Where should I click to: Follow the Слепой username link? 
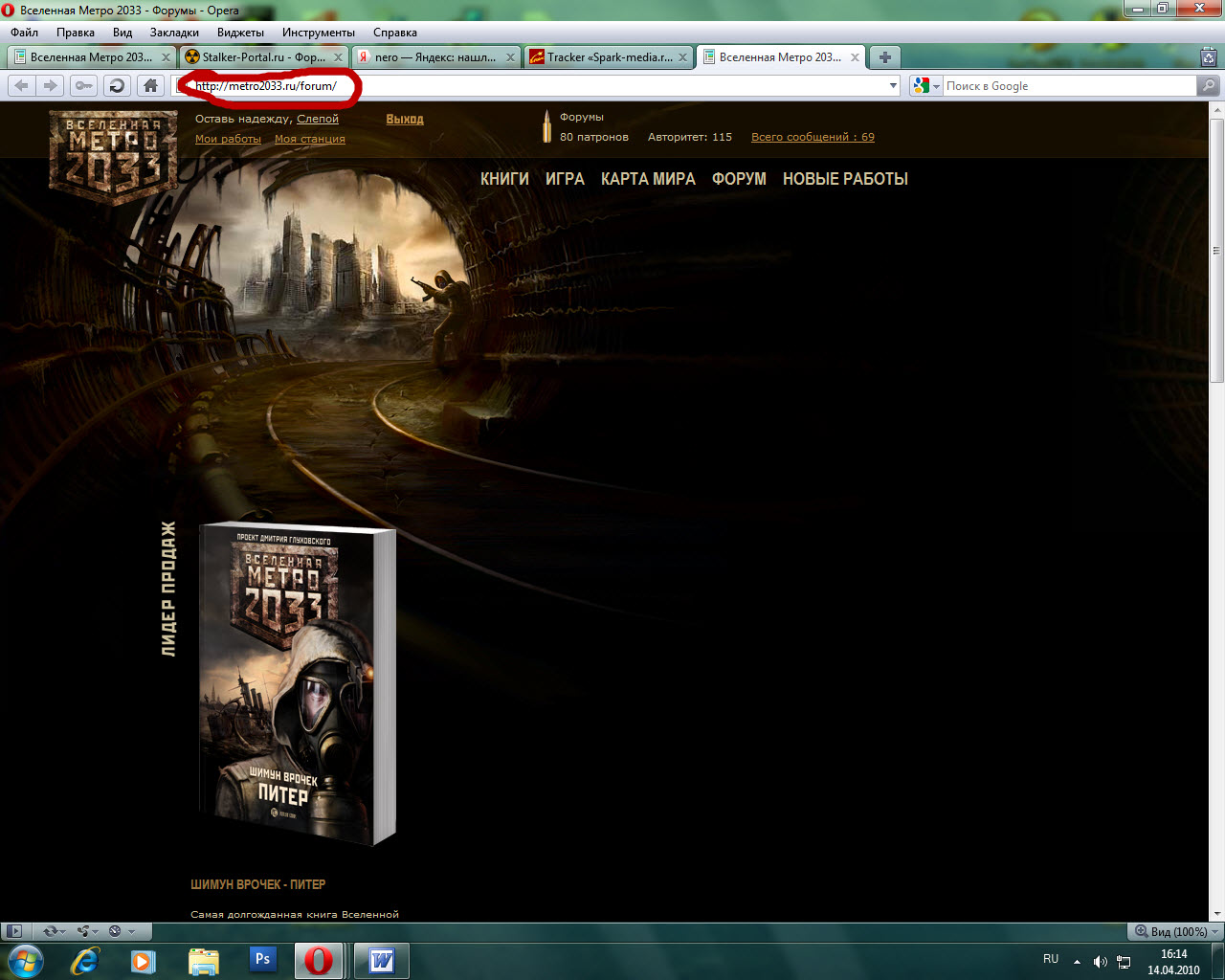pyautogui.click(x=318, y=119)
